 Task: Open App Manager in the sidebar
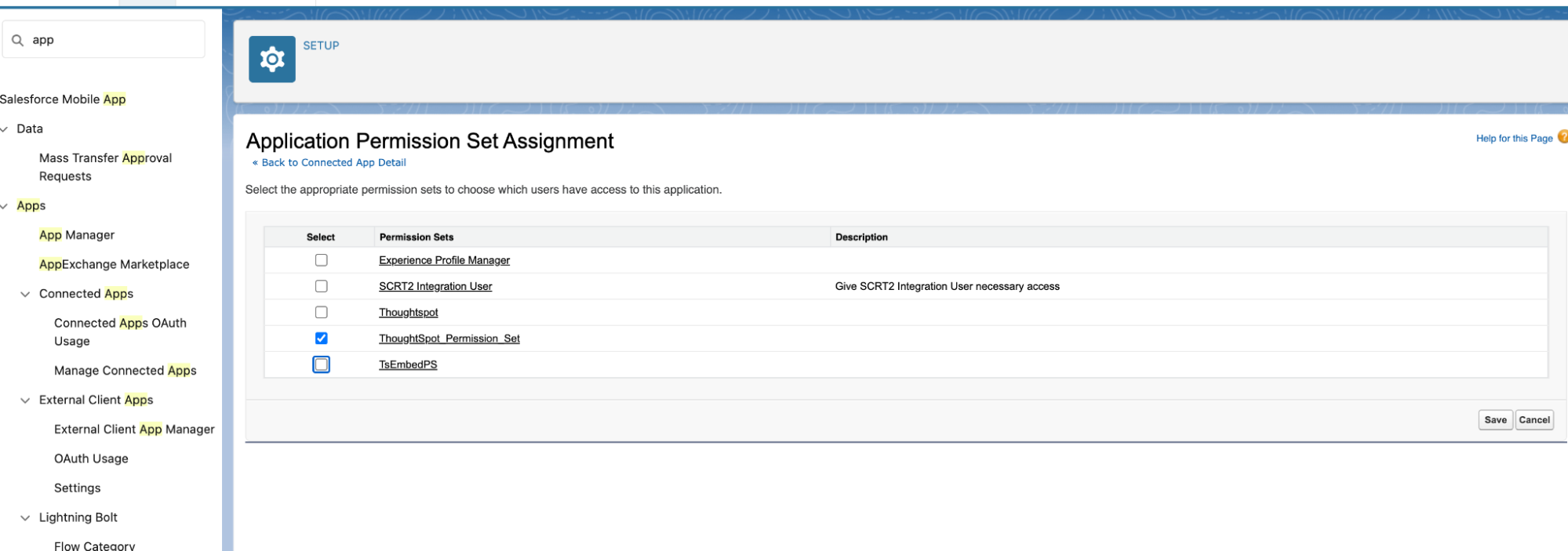click(77, 235)
